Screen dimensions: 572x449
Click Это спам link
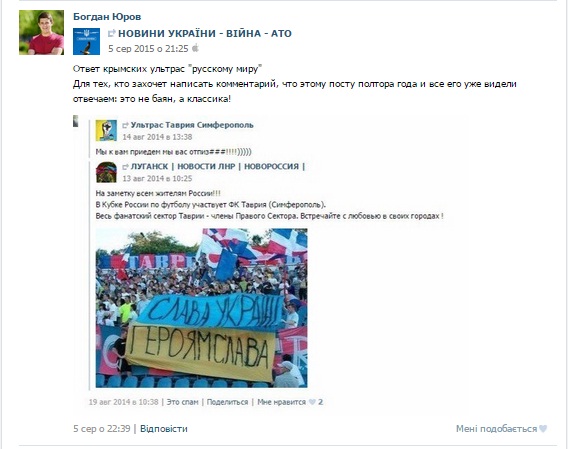[x=182, y=402]
